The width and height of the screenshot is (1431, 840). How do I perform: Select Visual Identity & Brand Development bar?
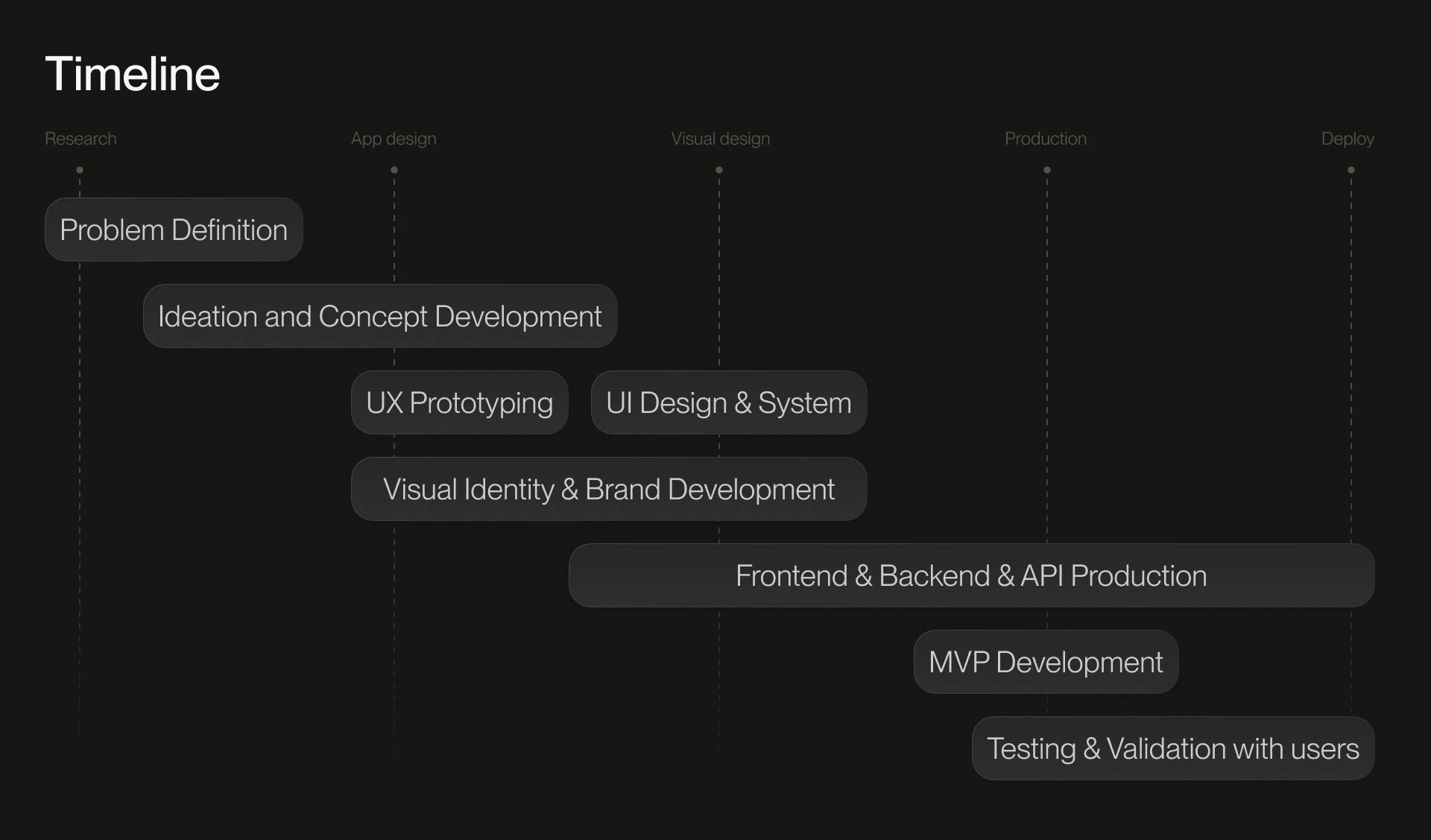pos(608,489)
